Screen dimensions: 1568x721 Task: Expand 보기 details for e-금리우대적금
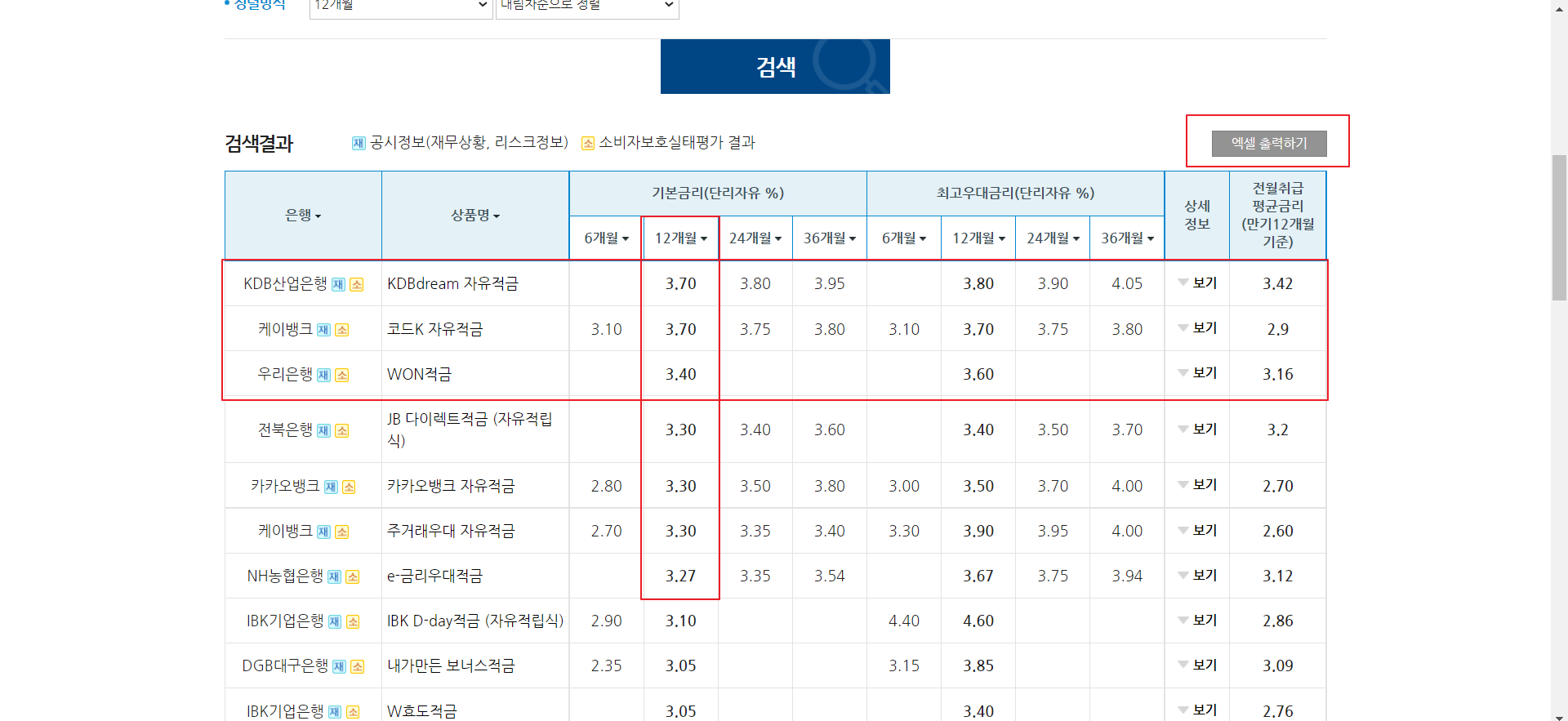click(x=1197, y=575)
